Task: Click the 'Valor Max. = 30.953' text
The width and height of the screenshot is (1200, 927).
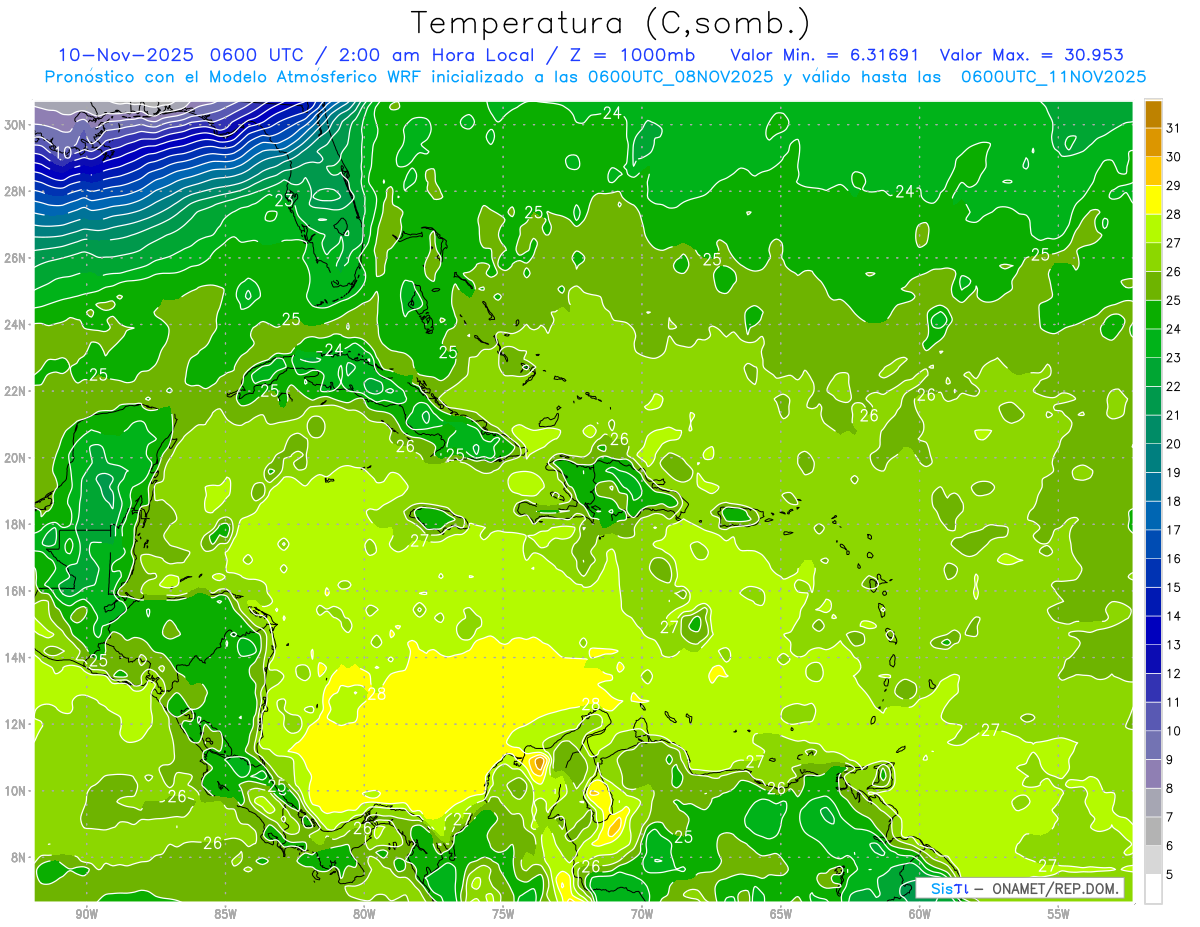Action: (x=1032, y=55)
